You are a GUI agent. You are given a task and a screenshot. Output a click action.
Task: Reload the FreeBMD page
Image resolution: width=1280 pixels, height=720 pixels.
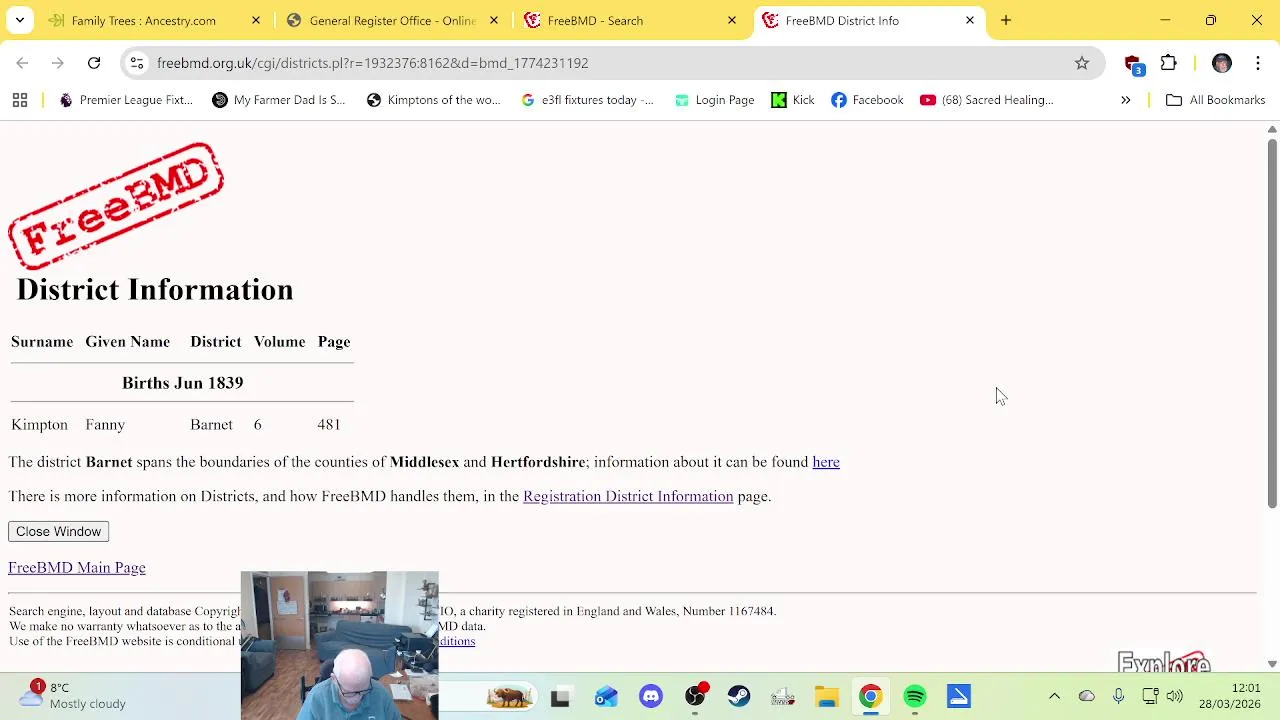pos(94,63)
